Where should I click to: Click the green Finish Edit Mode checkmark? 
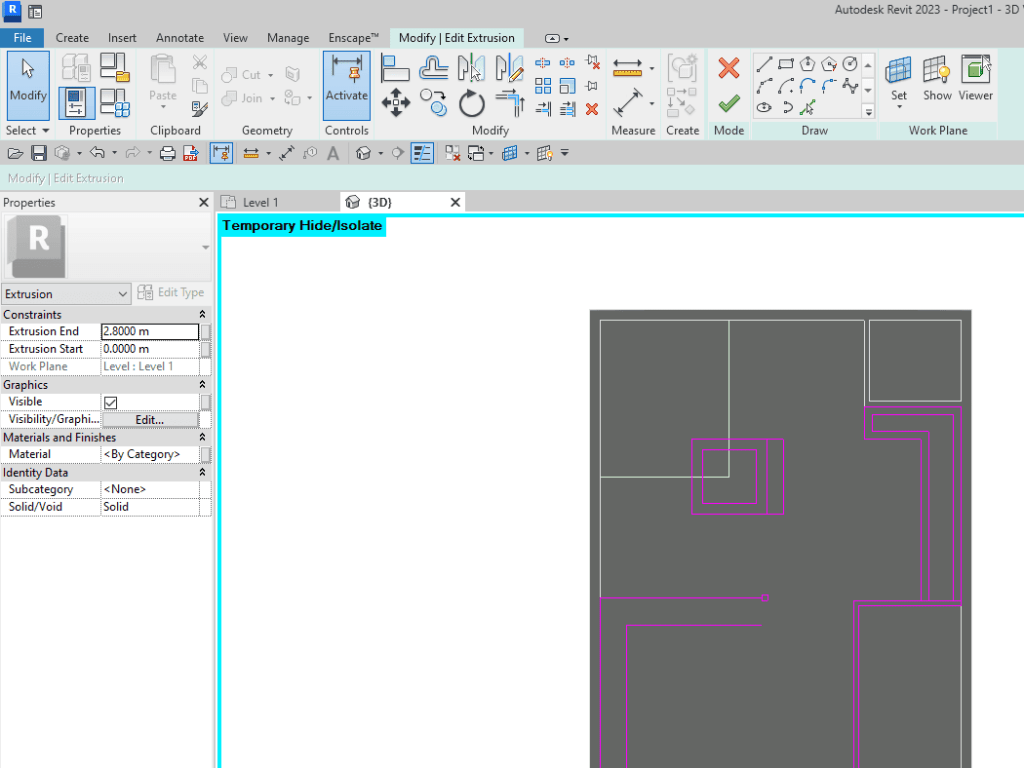pos(729,104)
